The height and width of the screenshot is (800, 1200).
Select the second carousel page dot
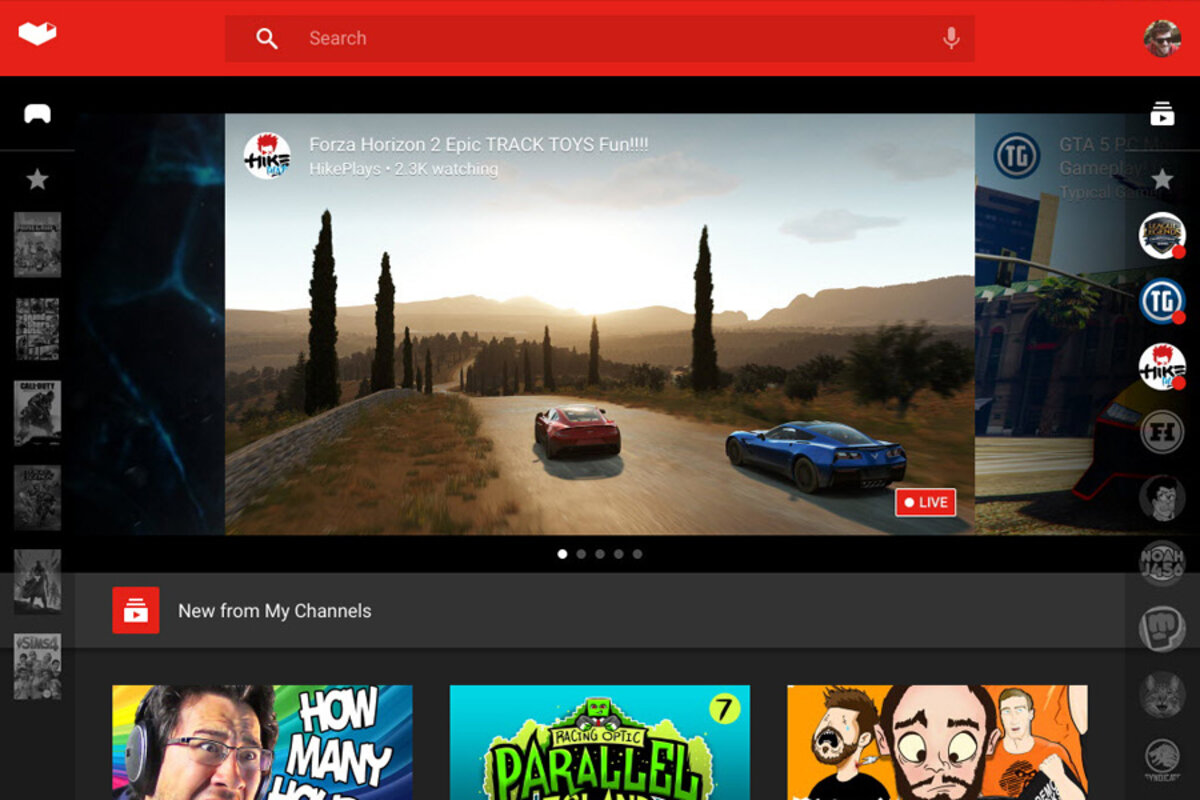pos(581,553)
